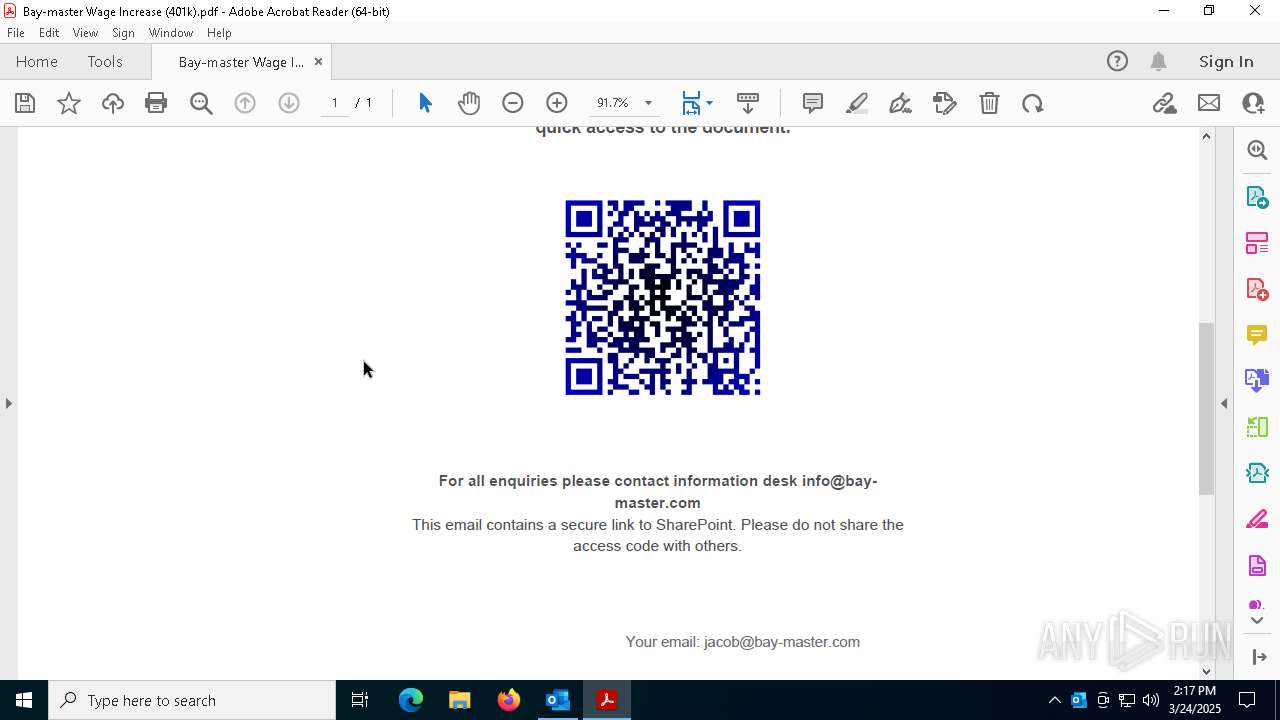This screenshot has height=720, width=1280.
Task: Open share with others person icon
Action: [1253, 103]
